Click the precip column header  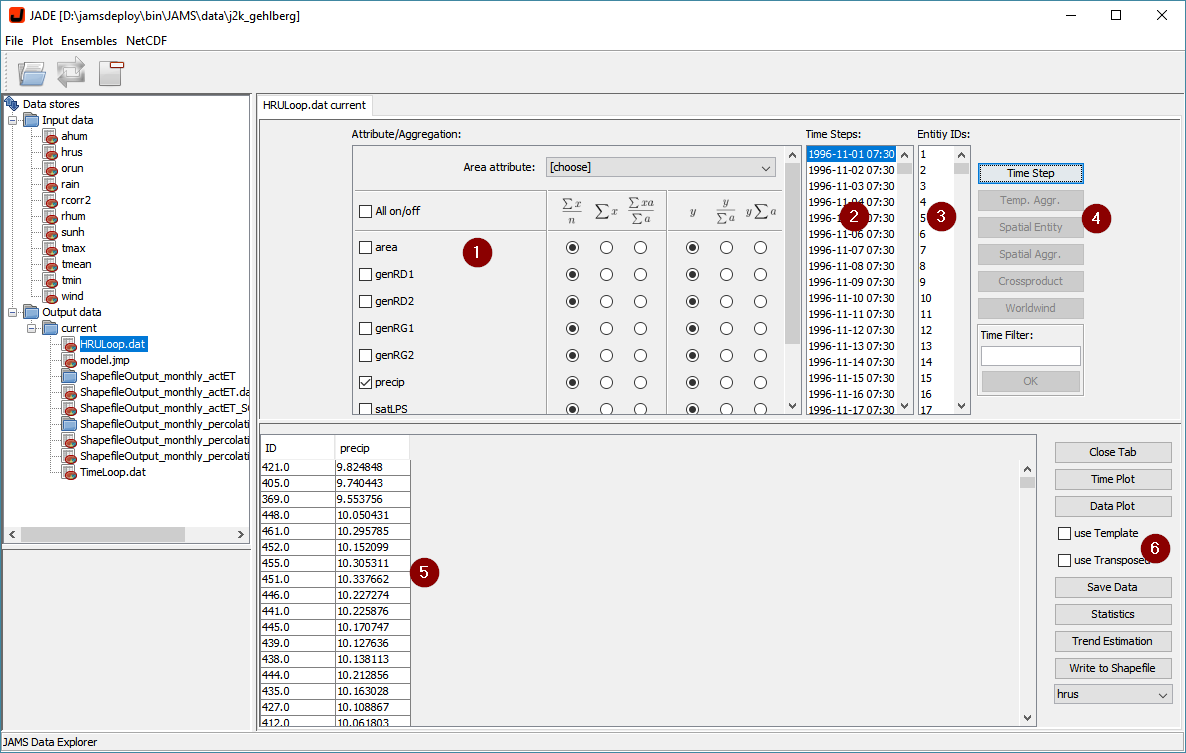[371, 448]
